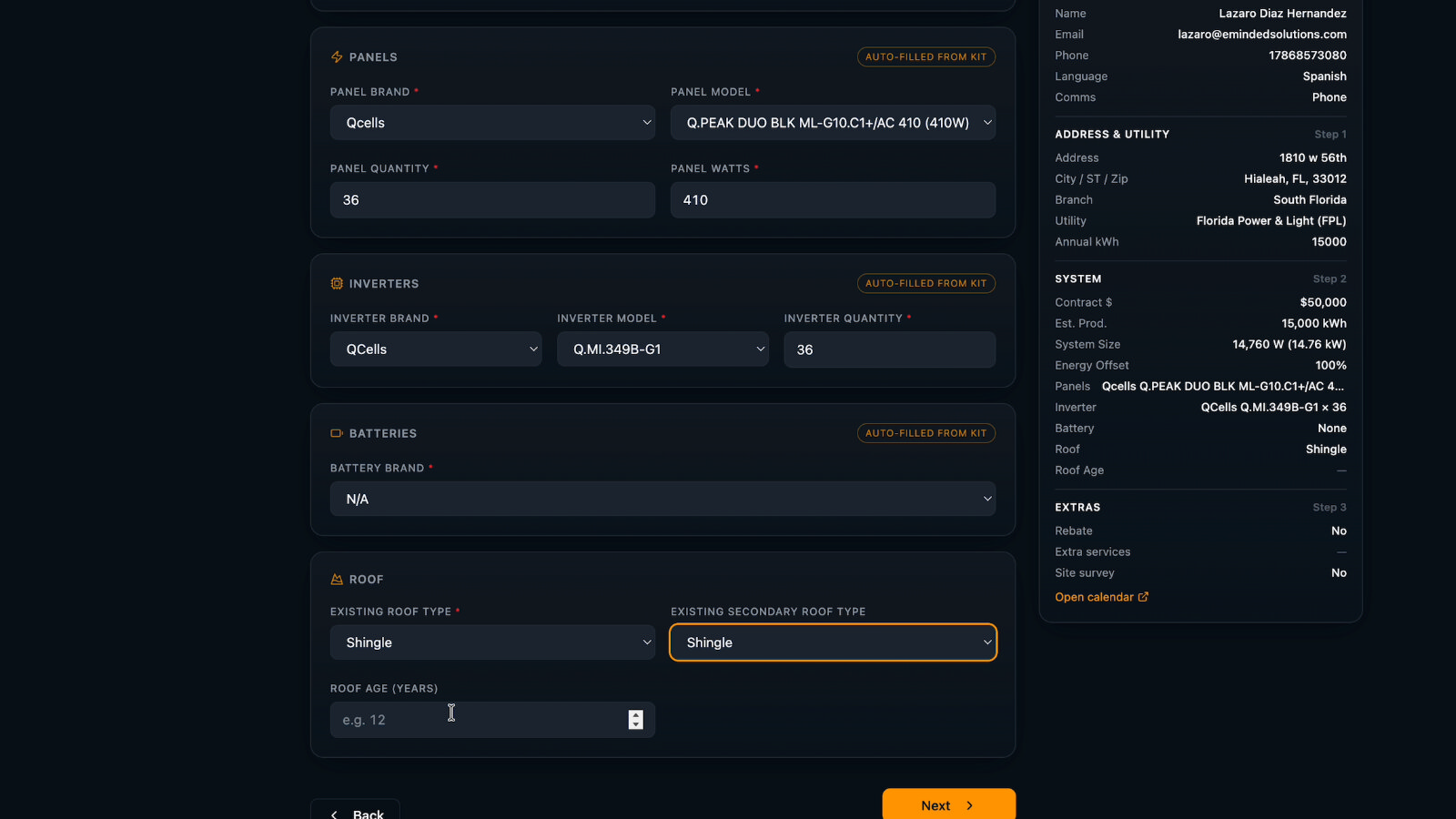Click the Auto-filled from kit badge in Batteries

point(925,433)
